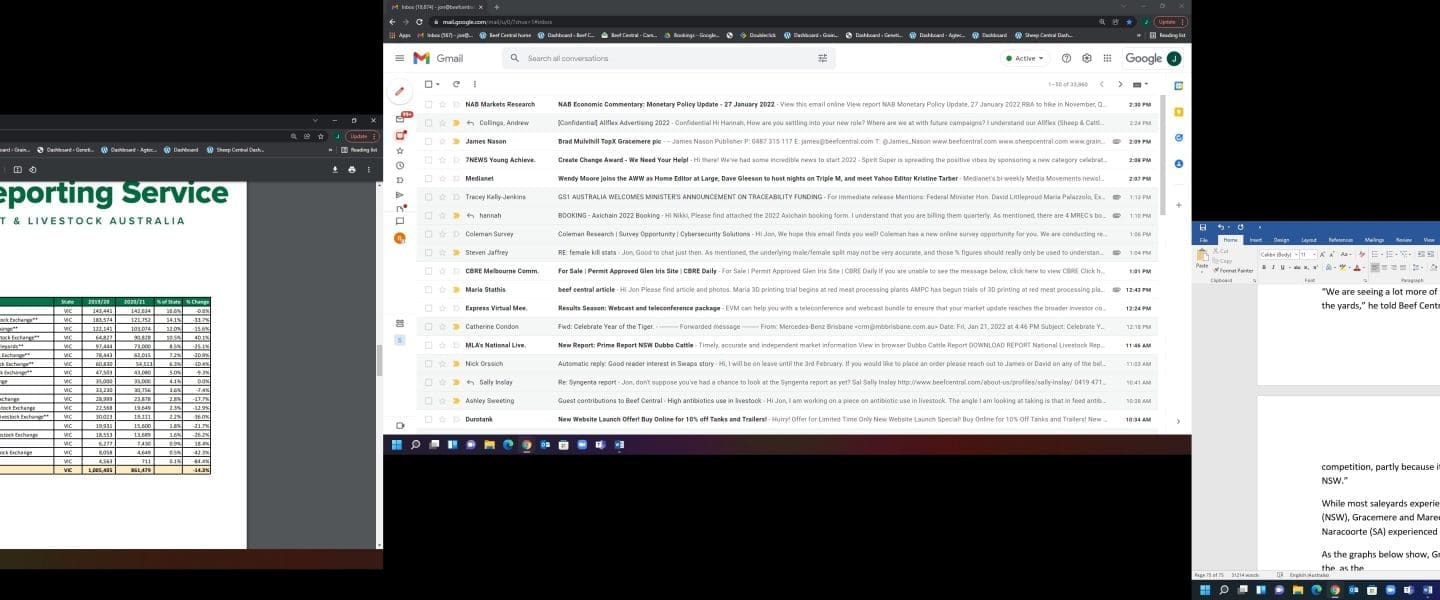Tick the checkbox for James Nason email
This screenshot has height=600, width=1440.
click(x=429, y=141)
